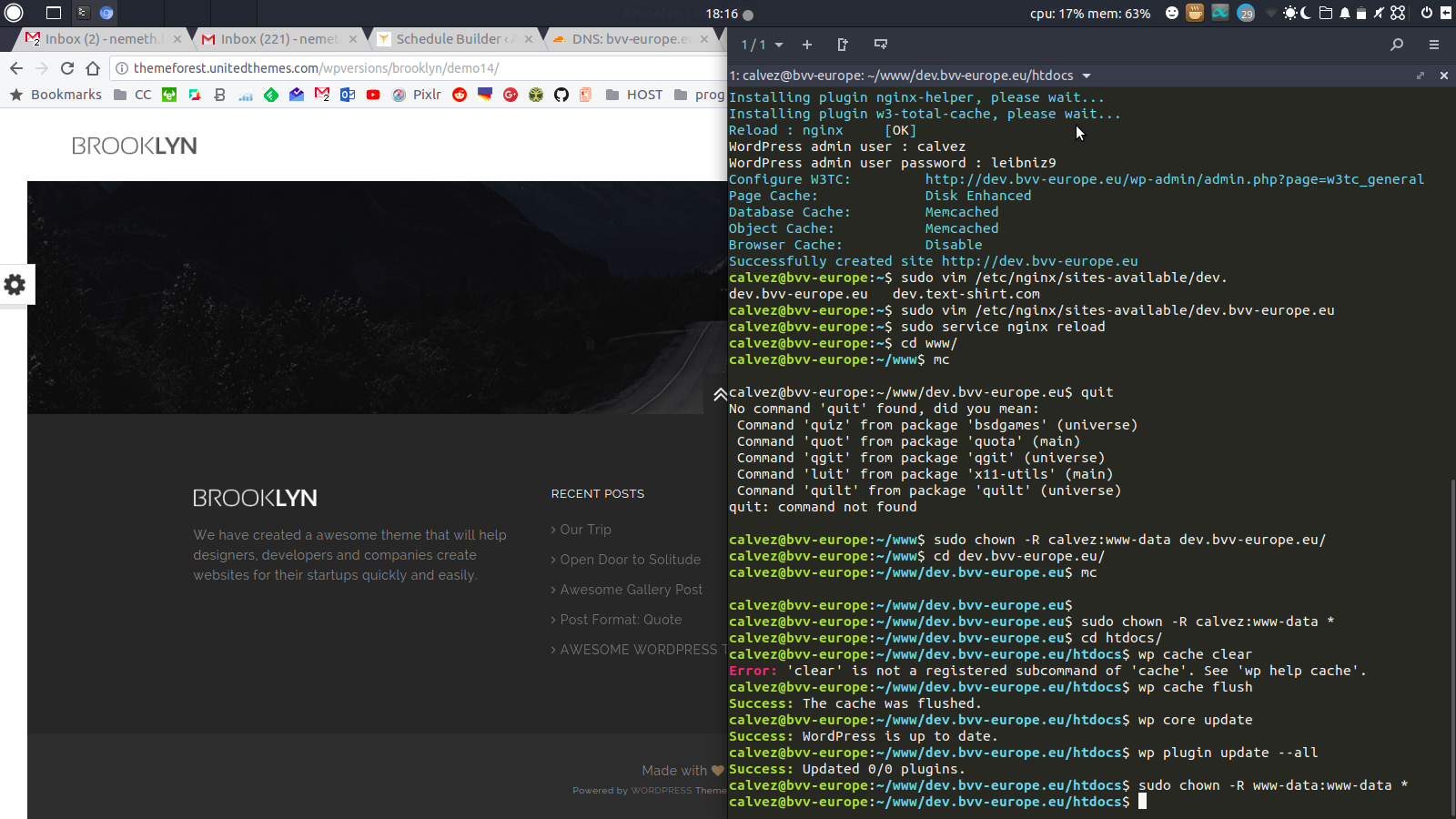Focus the browser address bar URL
This screenshot has height=819, width=1456.
(316, 68)
